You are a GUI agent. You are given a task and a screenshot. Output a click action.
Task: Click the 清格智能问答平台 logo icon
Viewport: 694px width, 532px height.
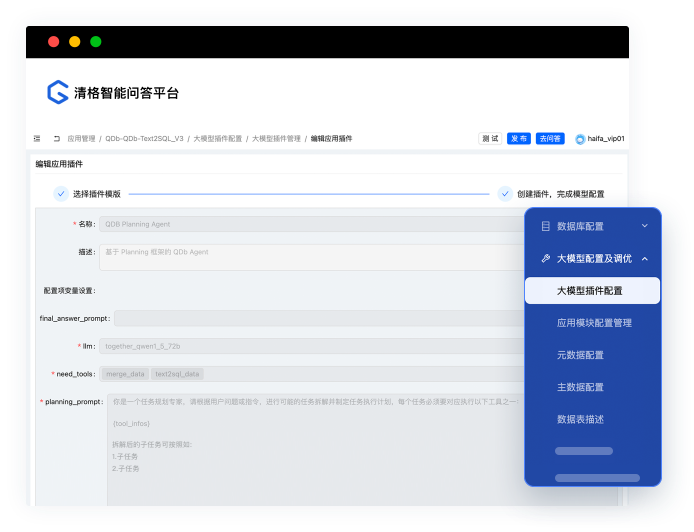(x=58, y=92)
